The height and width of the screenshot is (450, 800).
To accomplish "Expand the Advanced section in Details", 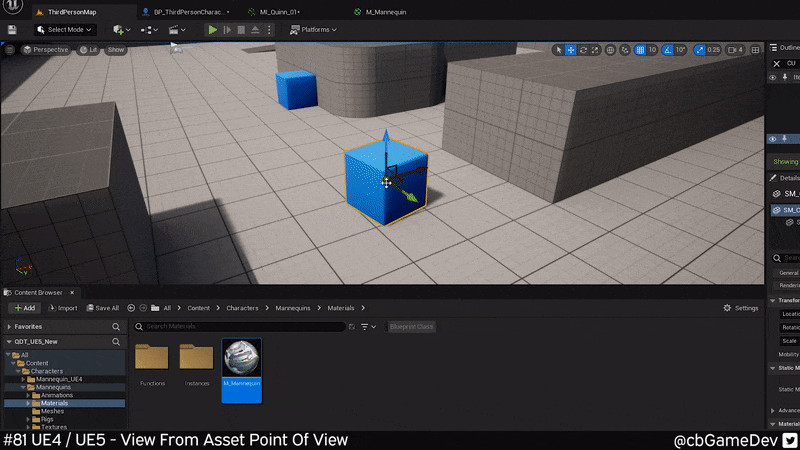I will [x=773, y=410].
